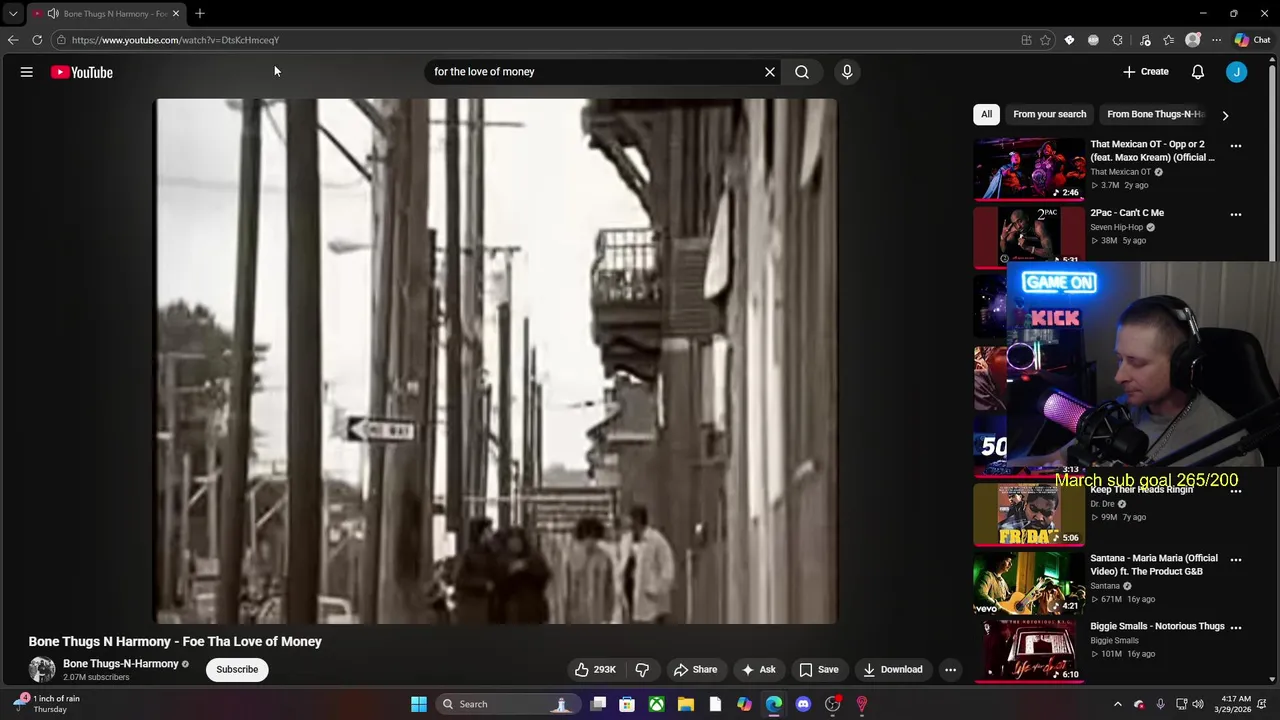
Task: Open the media control music icon
Action: [1145, 40]
